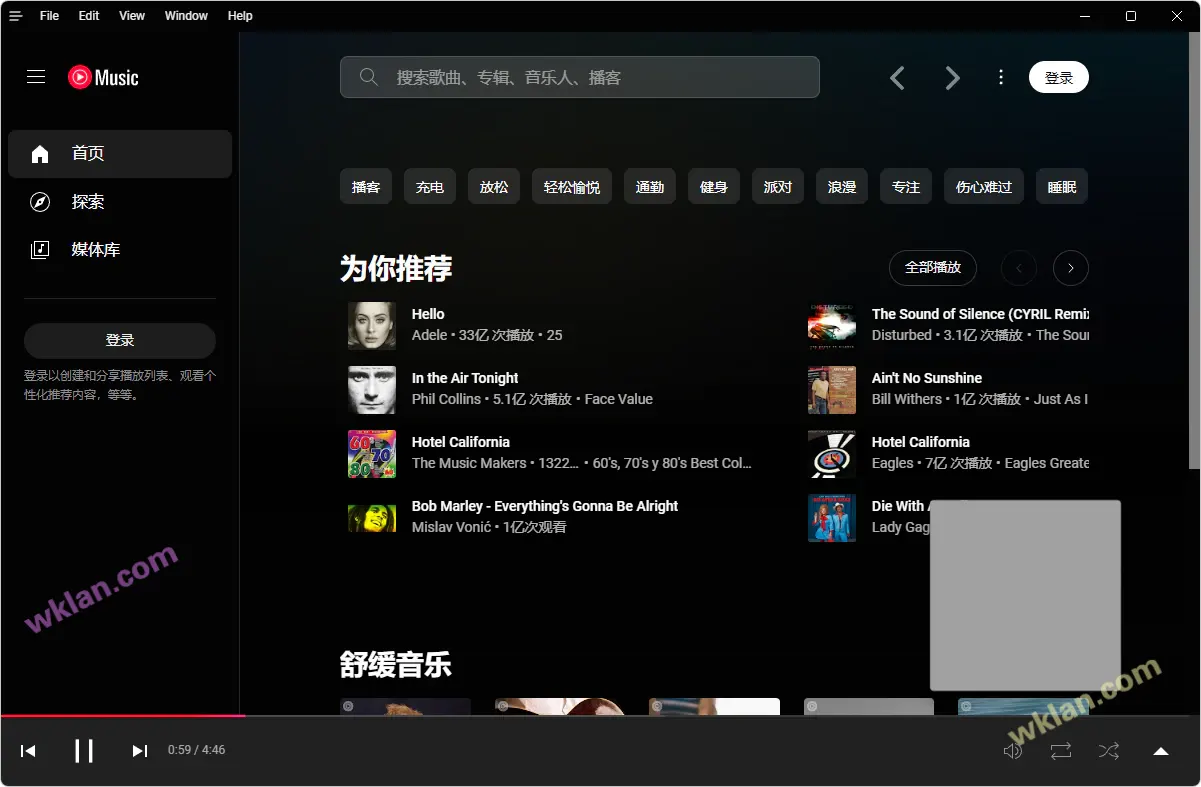Select the 专注 focus chip

pyautogui.click(x=906, y=187)
